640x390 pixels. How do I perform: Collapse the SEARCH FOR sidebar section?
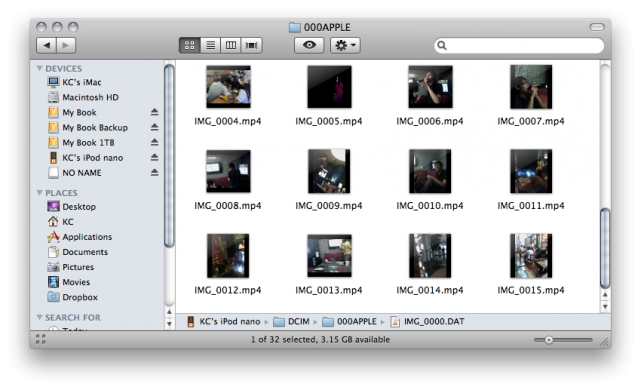point(40,317)
